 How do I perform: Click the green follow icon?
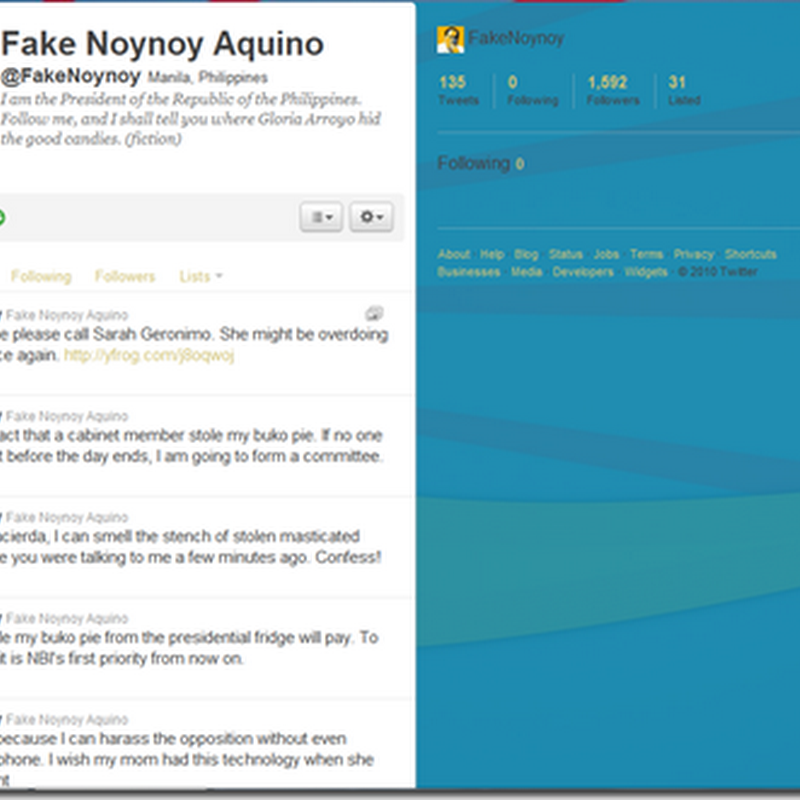click(2, 217)
